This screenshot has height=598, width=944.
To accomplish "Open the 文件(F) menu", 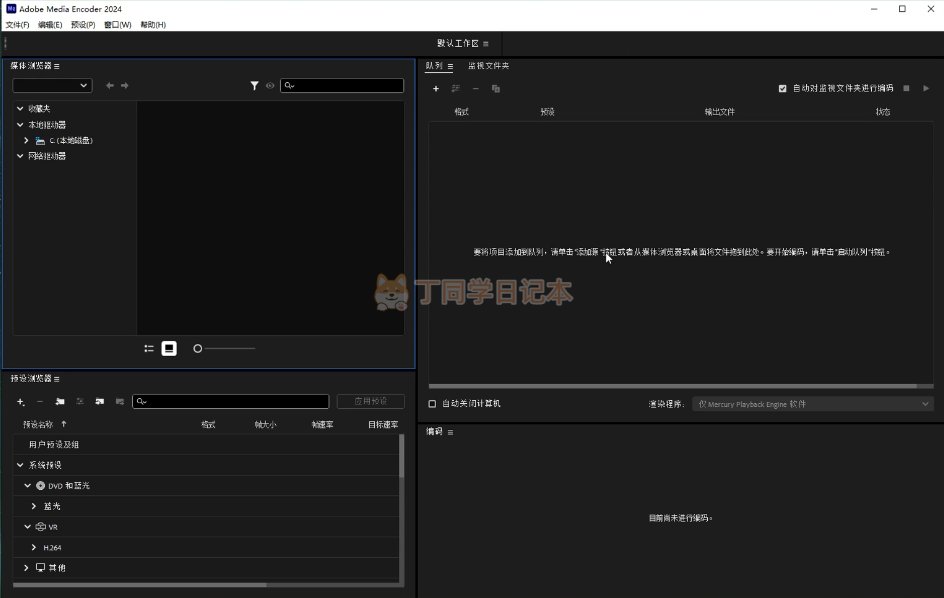I will 17,25.
